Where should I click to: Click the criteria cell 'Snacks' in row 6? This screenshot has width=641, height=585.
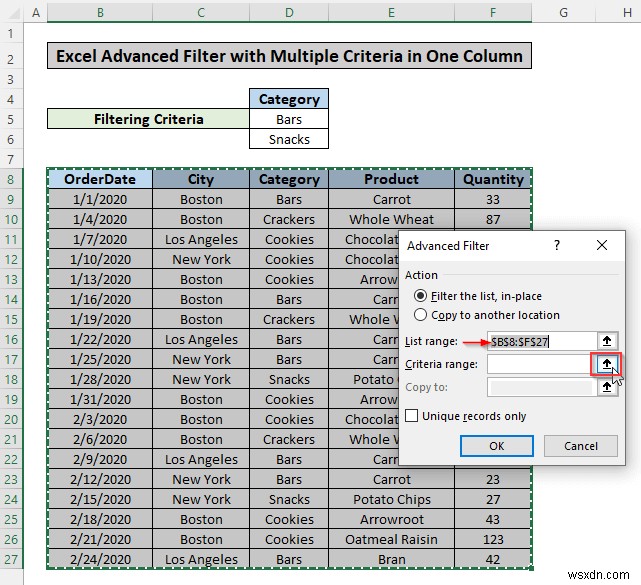tap(289, 139)
